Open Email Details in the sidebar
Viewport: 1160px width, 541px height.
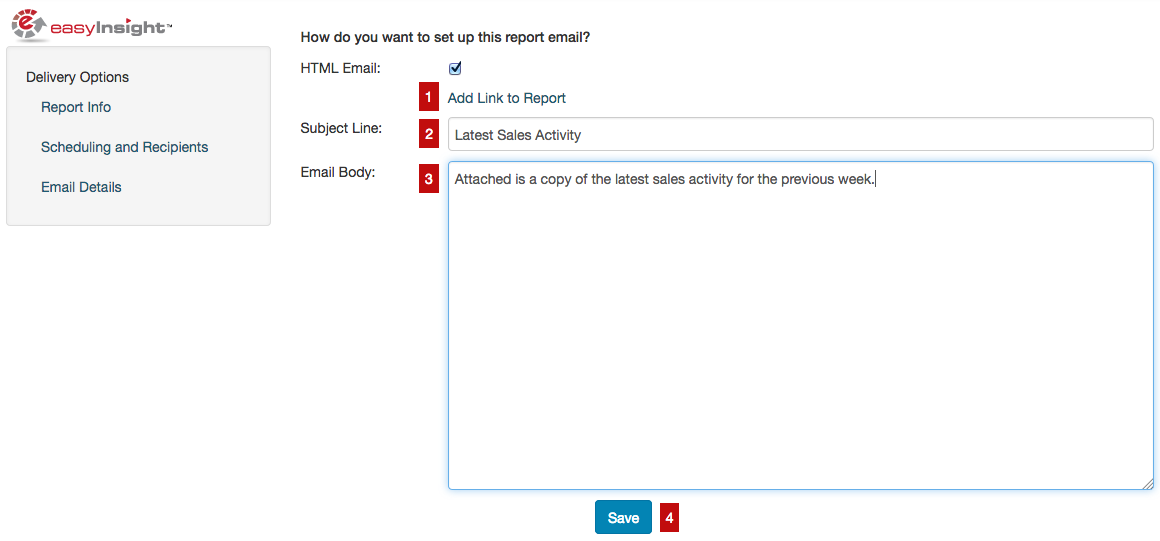point(81,187)
